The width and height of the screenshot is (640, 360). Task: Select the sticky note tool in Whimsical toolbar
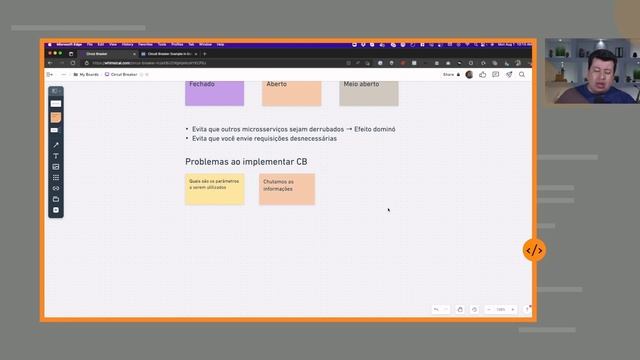56,117
